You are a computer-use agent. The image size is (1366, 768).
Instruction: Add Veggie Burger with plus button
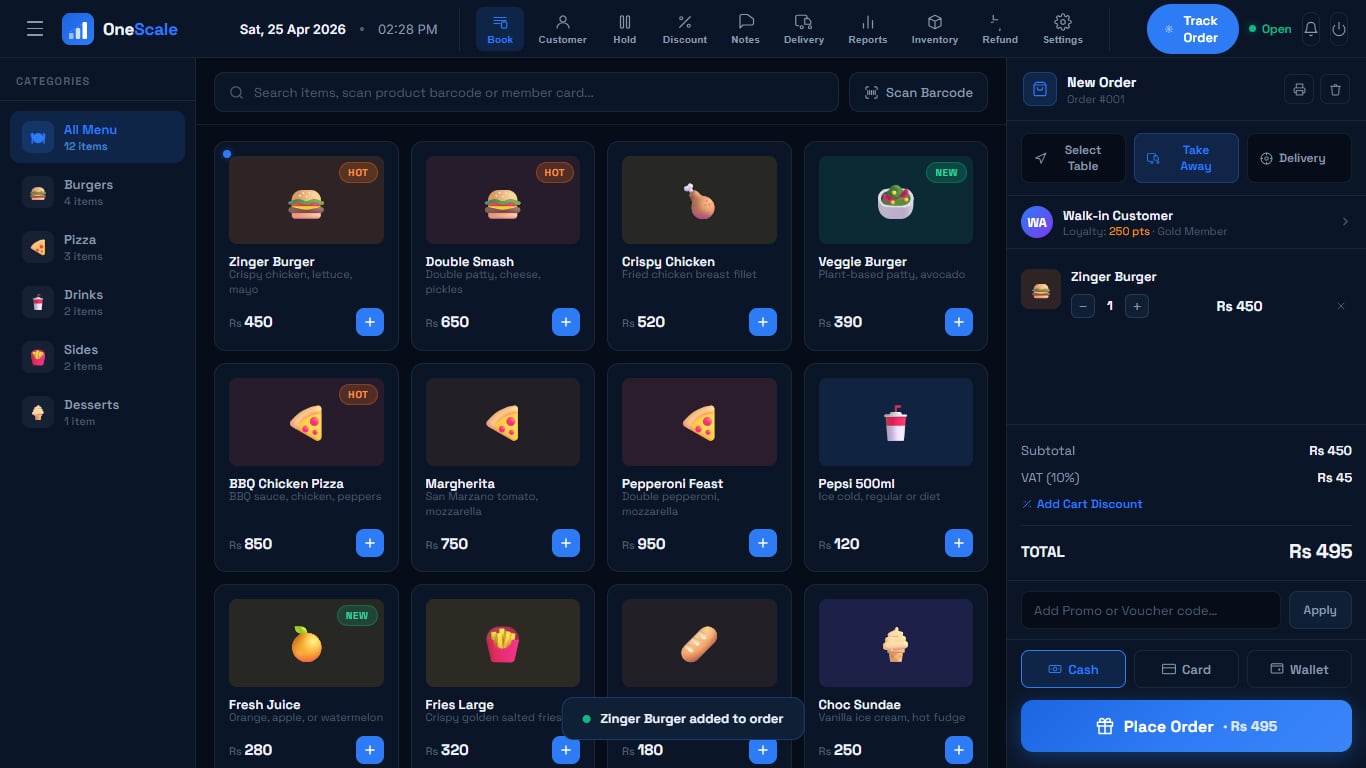tap(959, 322)
